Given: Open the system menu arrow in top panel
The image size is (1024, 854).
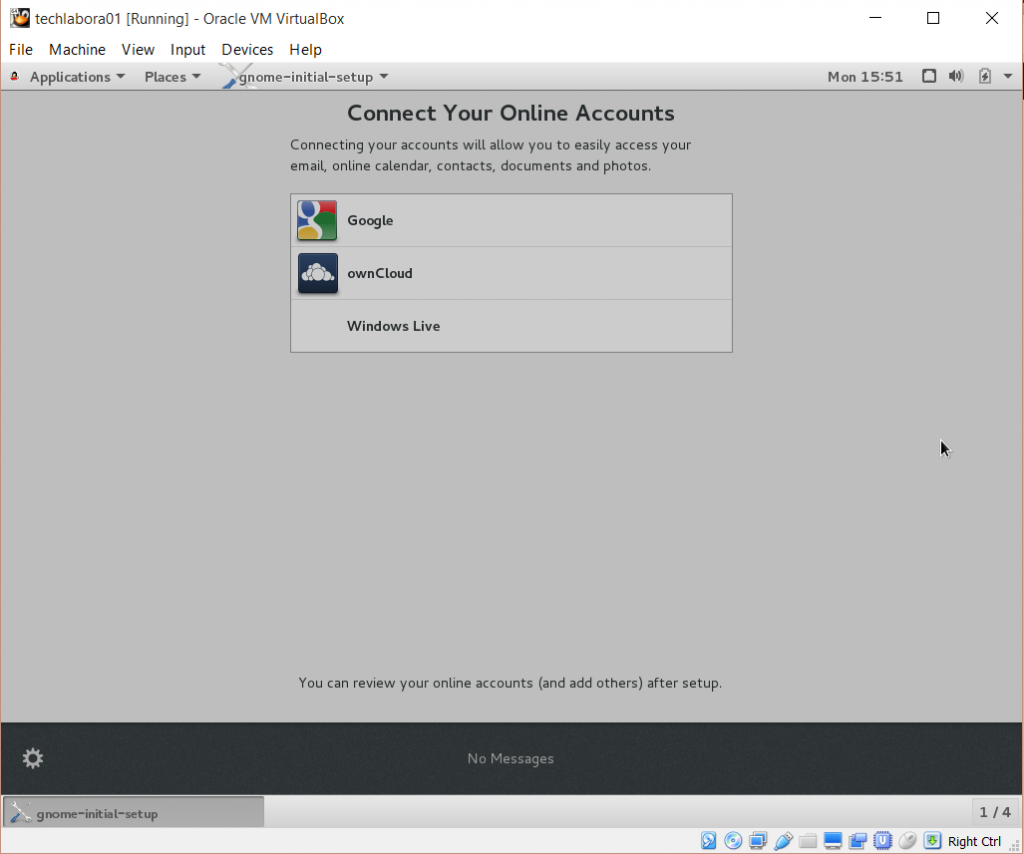Looking at the screenshot, I should pos(1007,76).
